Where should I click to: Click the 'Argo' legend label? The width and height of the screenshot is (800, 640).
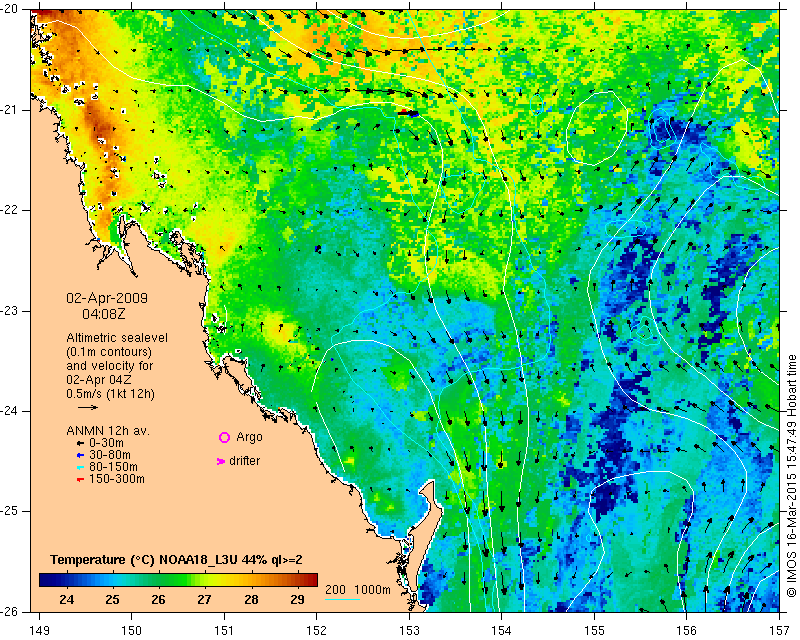(x=249, y=437)
